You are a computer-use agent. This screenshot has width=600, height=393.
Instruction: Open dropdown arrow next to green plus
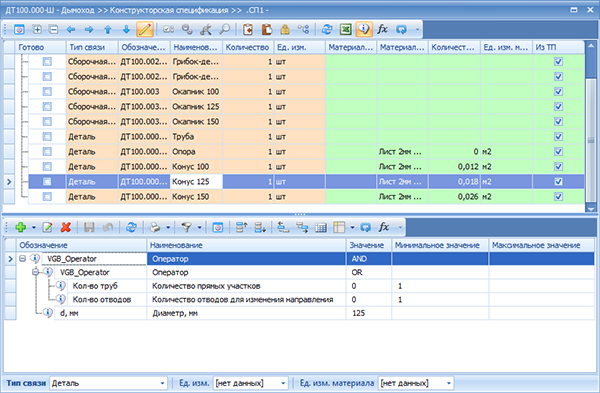point(34,228)
